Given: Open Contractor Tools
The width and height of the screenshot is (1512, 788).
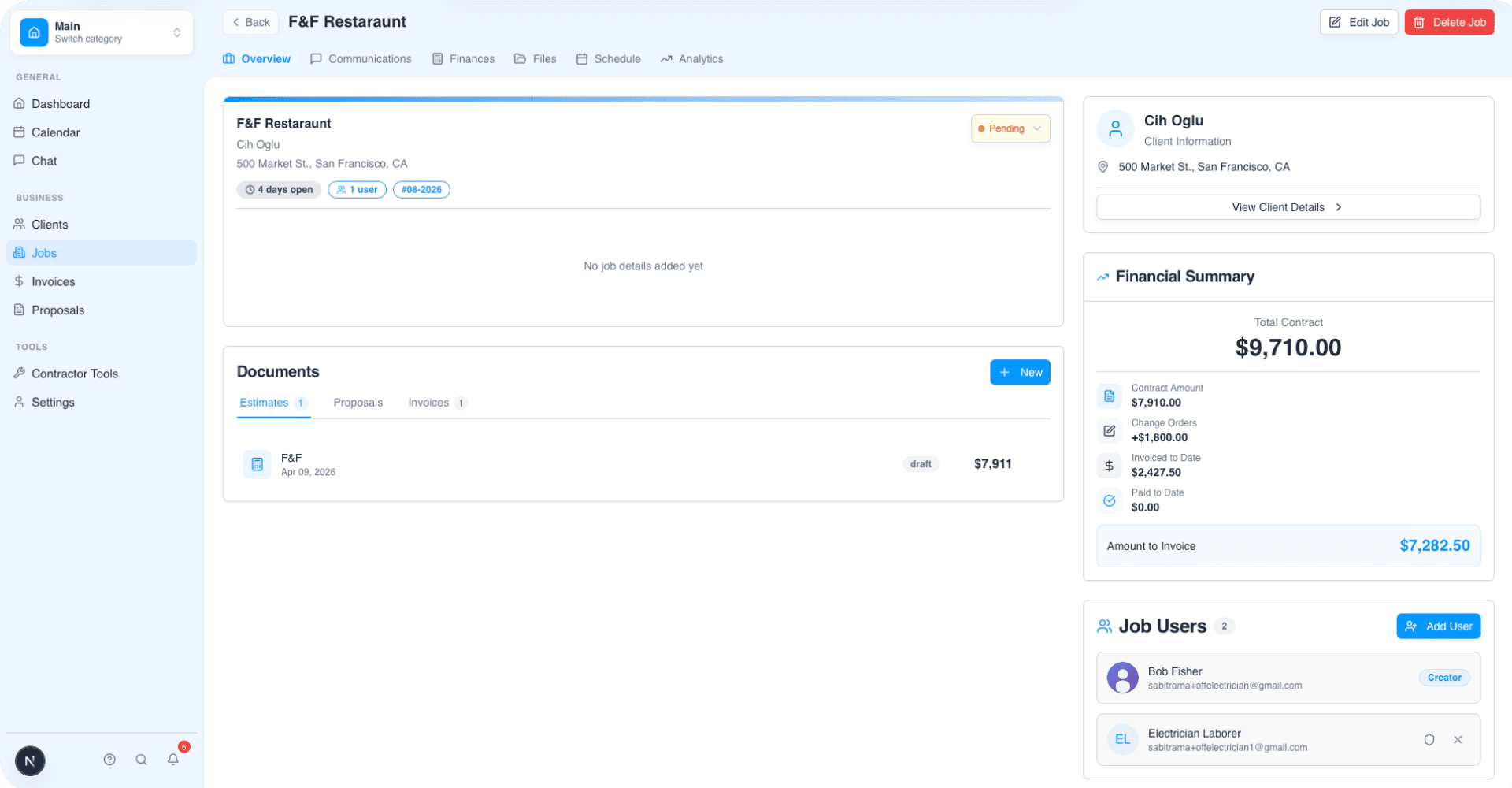Looking at the screenshot, I should pos(75,373).
